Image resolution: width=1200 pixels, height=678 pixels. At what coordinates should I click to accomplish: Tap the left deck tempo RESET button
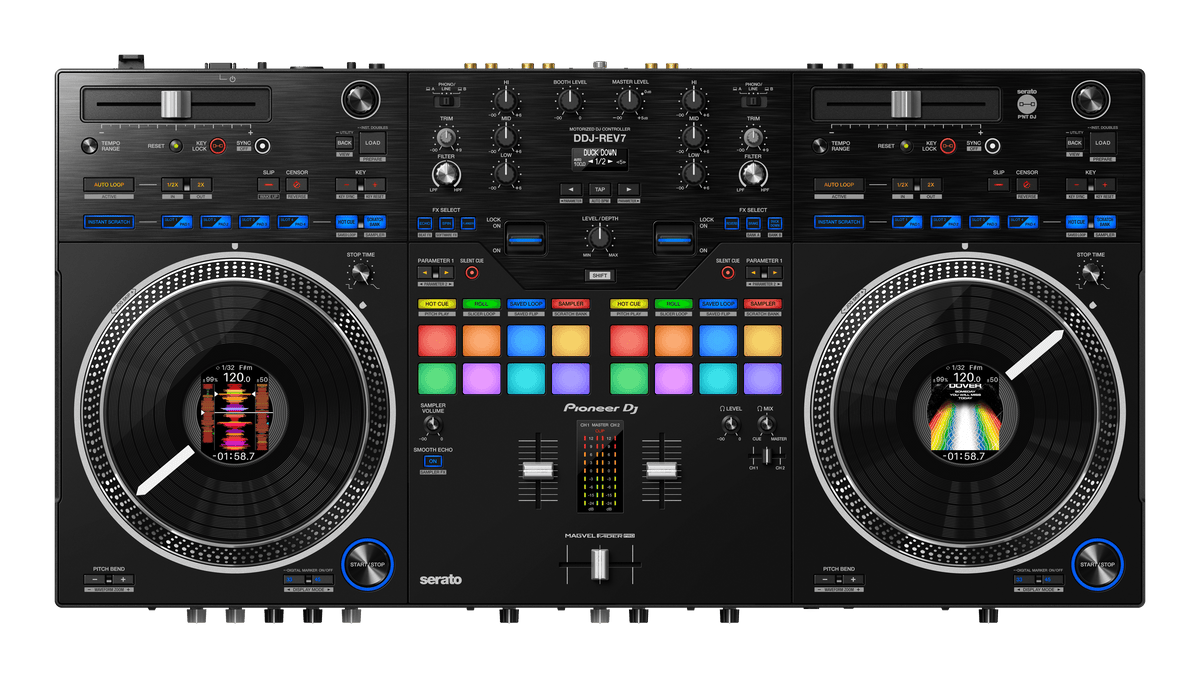[x=175, y=146]
